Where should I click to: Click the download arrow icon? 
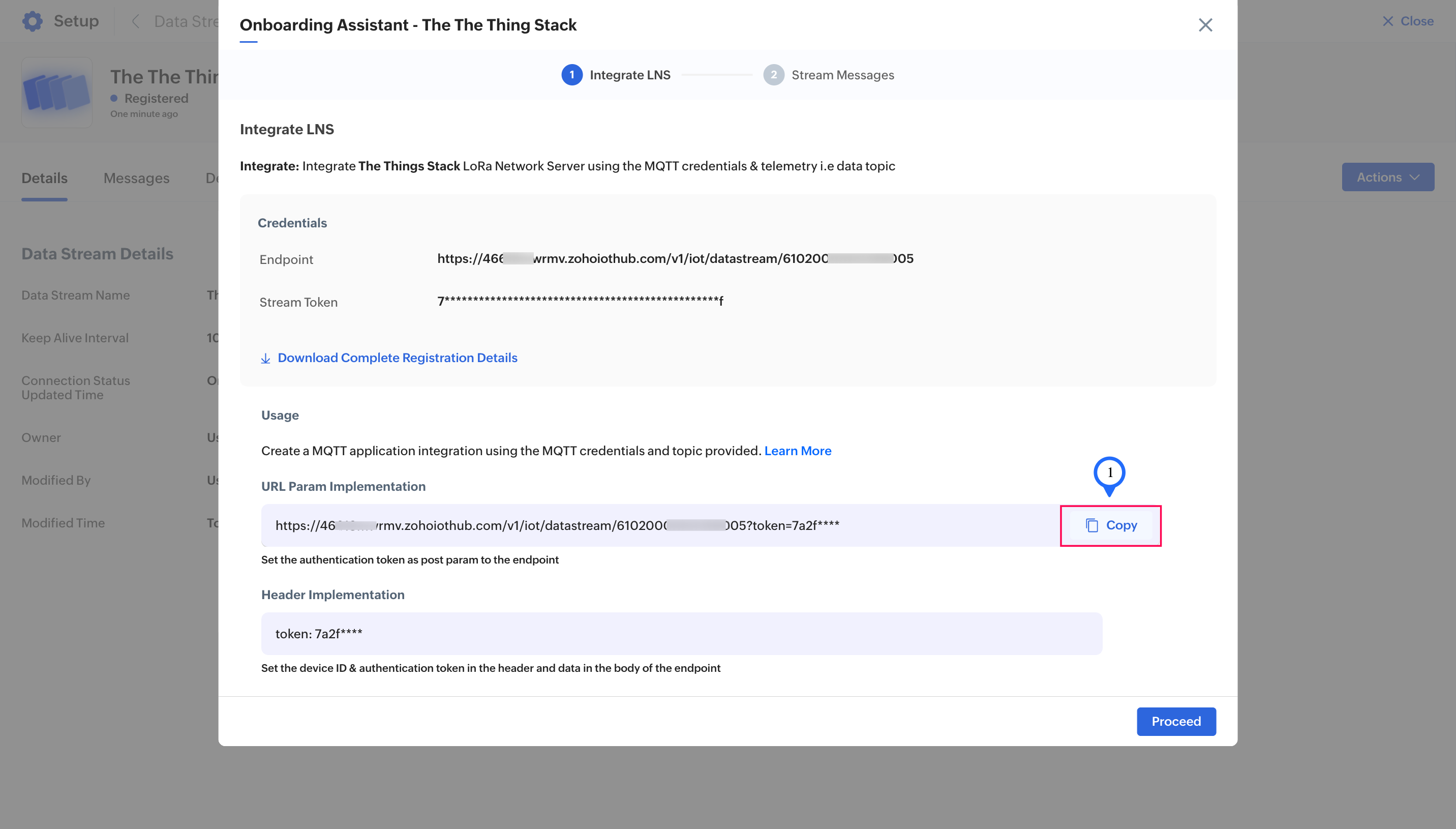point(265,358)
